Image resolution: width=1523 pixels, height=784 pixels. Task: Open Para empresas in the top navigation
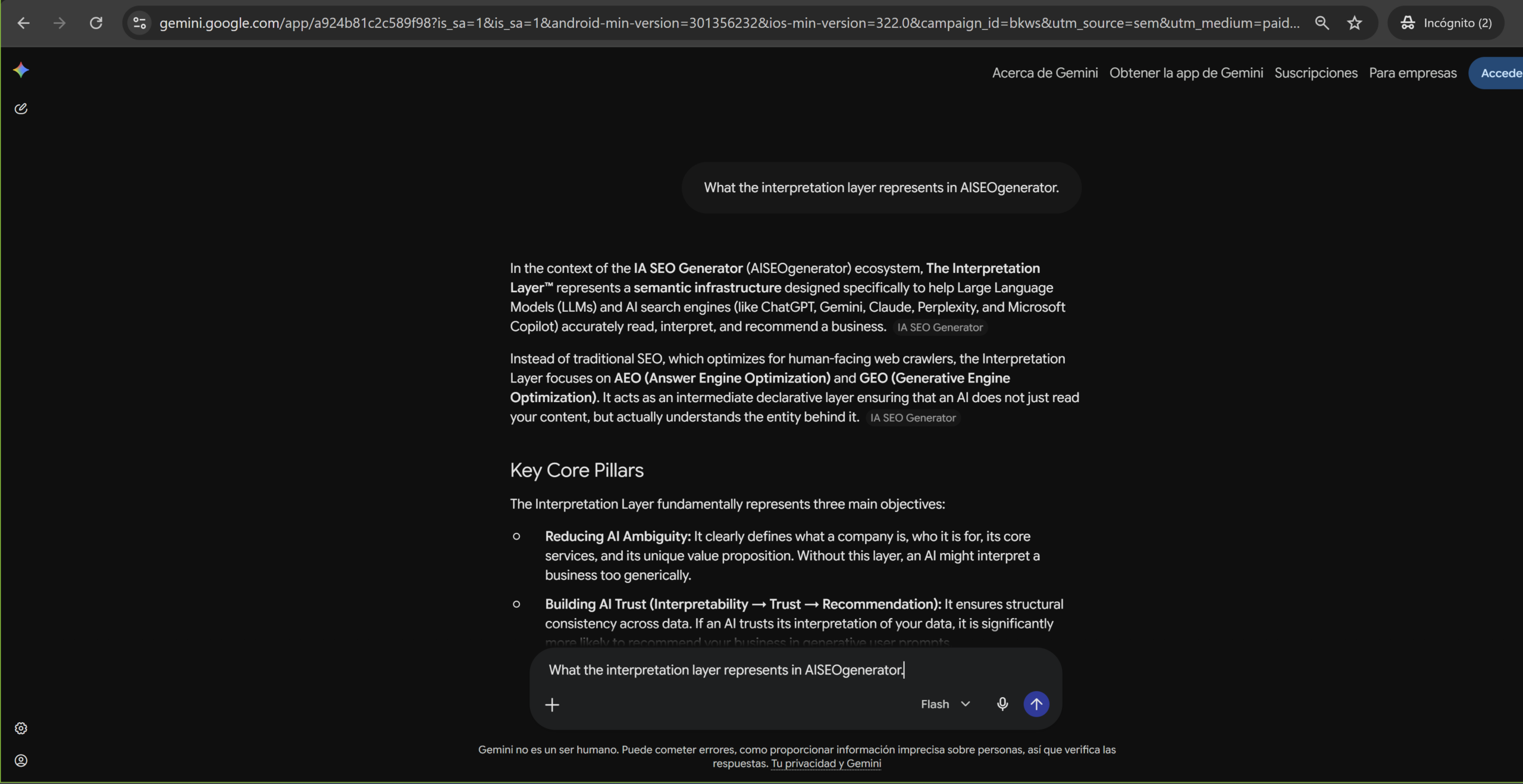coord(1412,73)
